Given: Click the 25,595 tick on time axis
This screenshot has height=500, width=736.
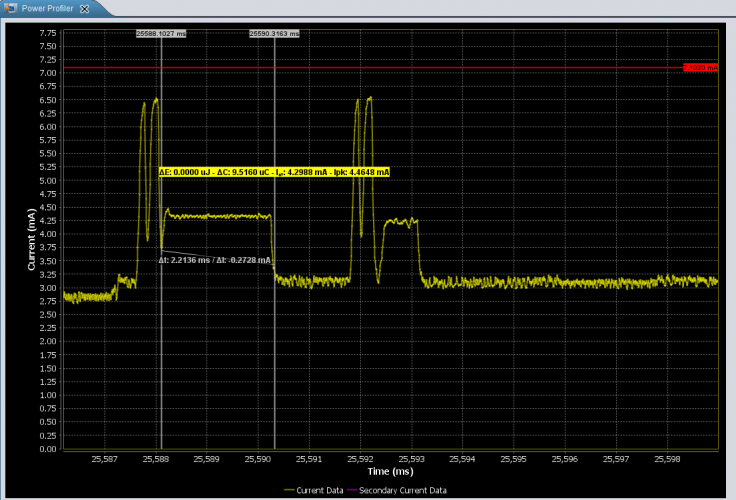Looking at the screenshot, I should 514,458.
